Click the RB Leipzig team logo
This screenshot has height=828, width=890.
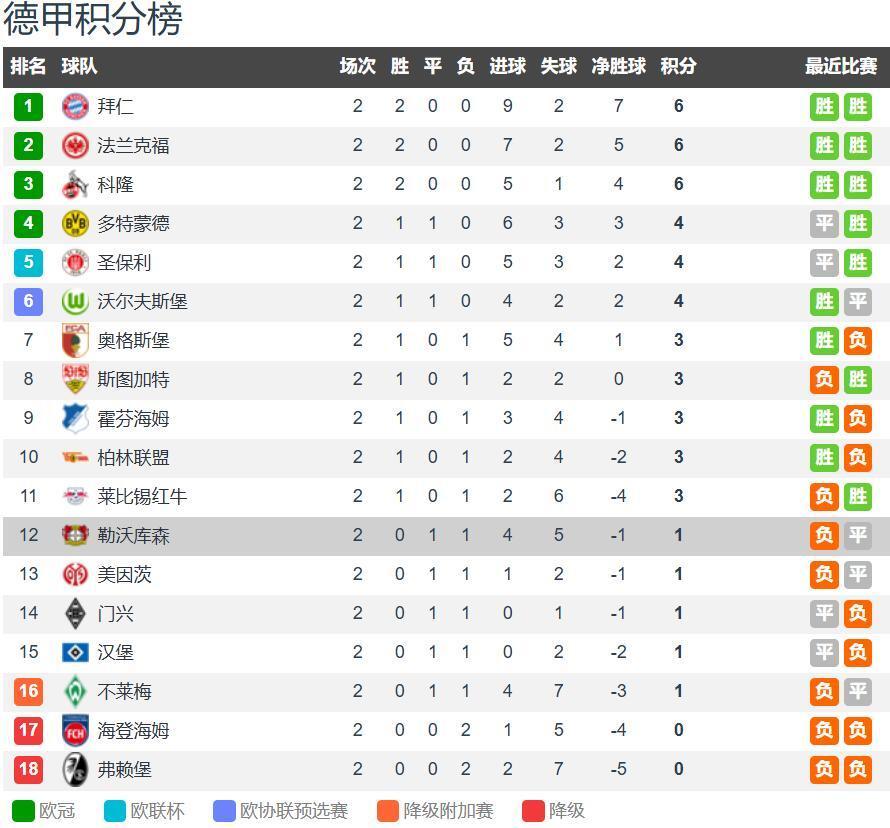pyautogui.click(x=75, y=496)
